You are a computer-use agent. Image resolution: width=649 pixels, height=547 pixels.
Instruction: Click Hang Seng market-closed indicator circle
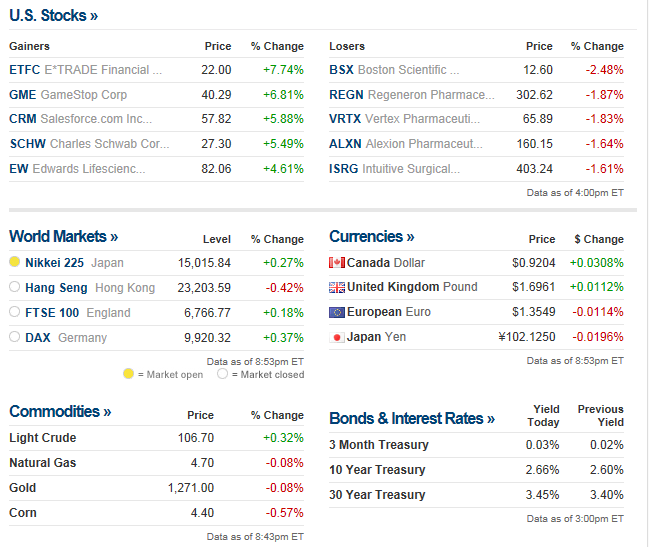(14, 286)
